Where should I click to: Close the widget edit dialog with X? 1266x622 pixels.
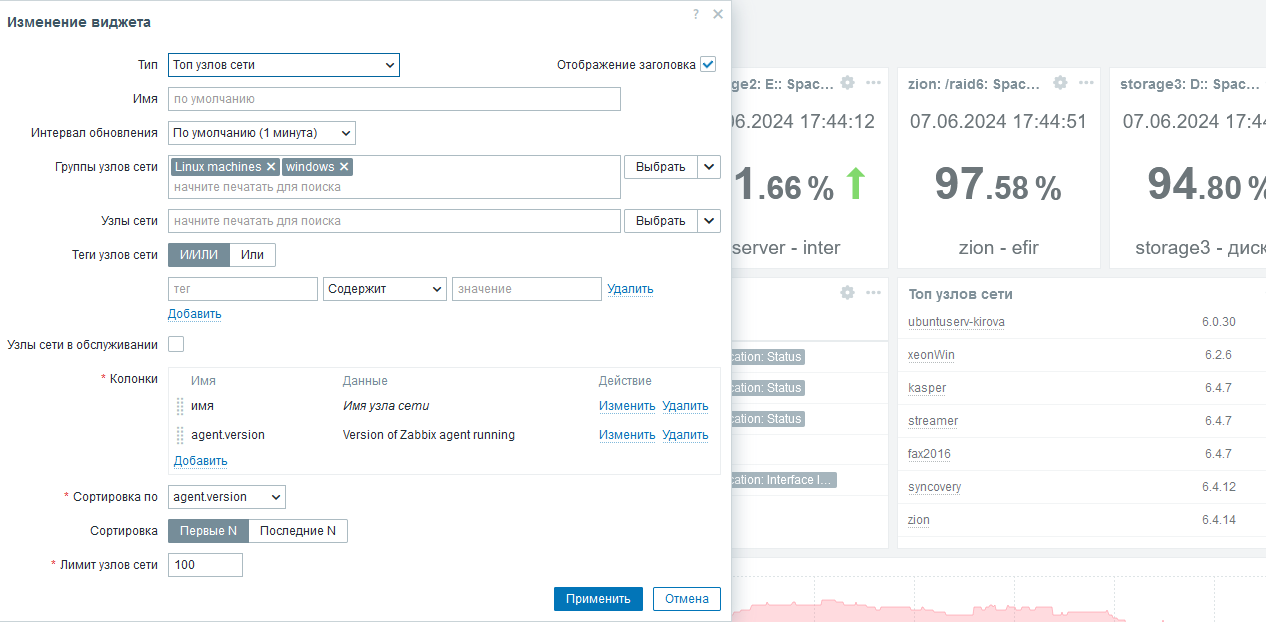(718, 14)
